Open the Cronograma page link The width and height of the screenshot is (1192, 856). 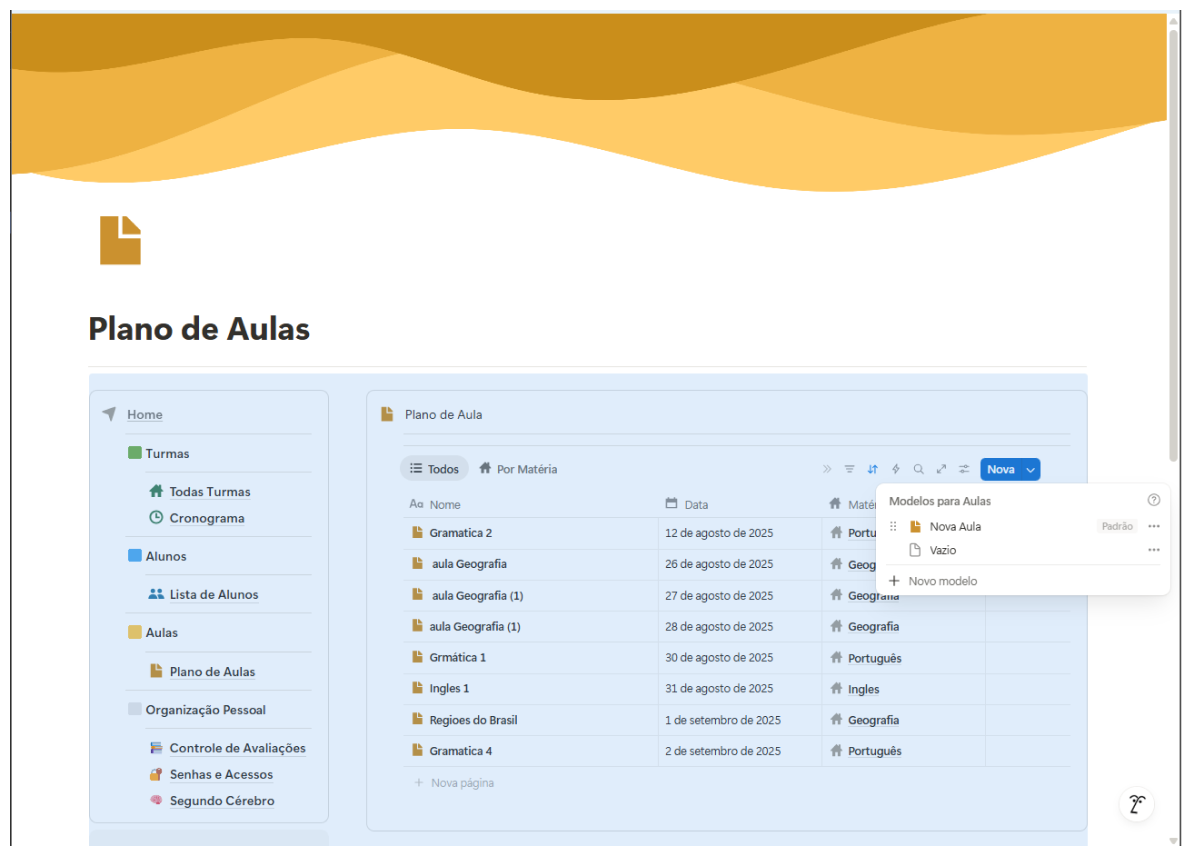point(206,518)
